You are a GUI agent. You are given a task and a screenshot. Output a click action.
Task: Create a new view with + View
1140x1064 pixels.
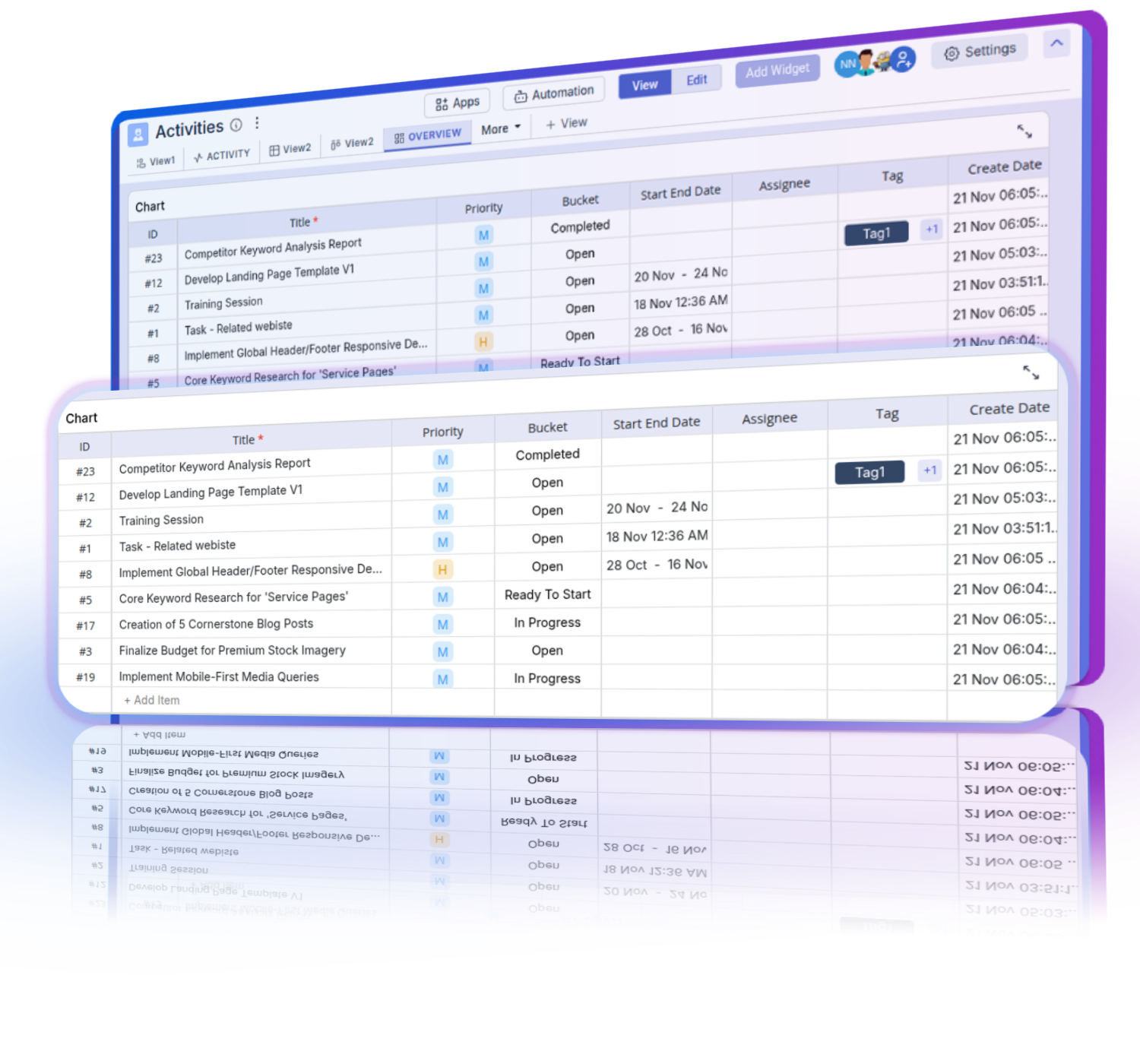point(565,122)
